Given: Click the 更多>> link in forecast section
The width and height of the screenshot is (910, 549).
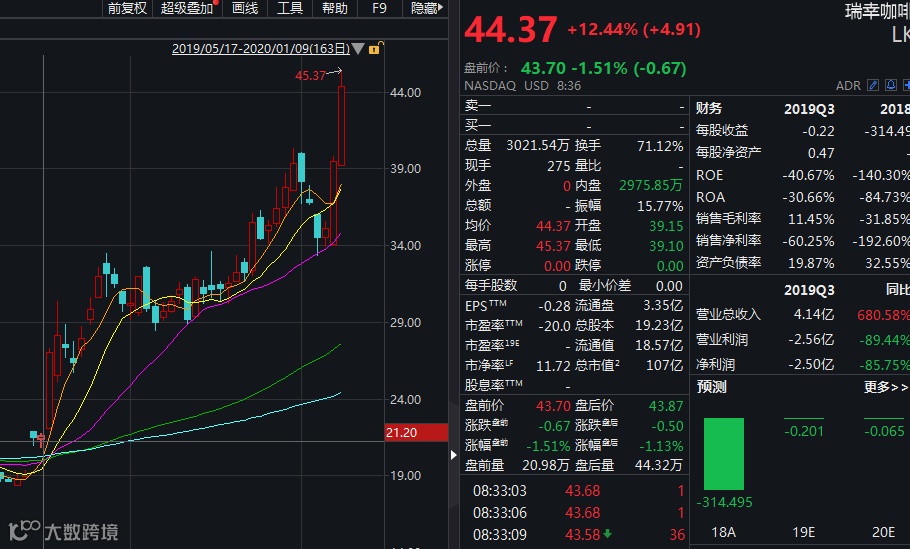Looking at the screenshot, I should [886, 387].
